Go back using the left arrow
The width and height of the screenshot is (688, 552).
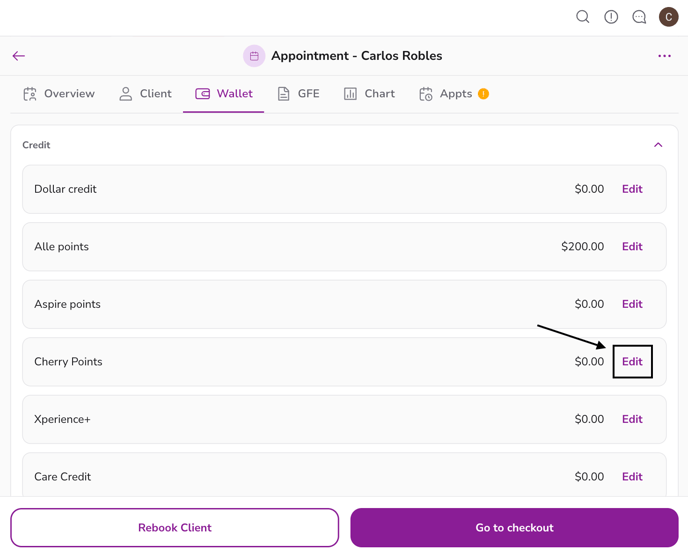pos(19,56)
